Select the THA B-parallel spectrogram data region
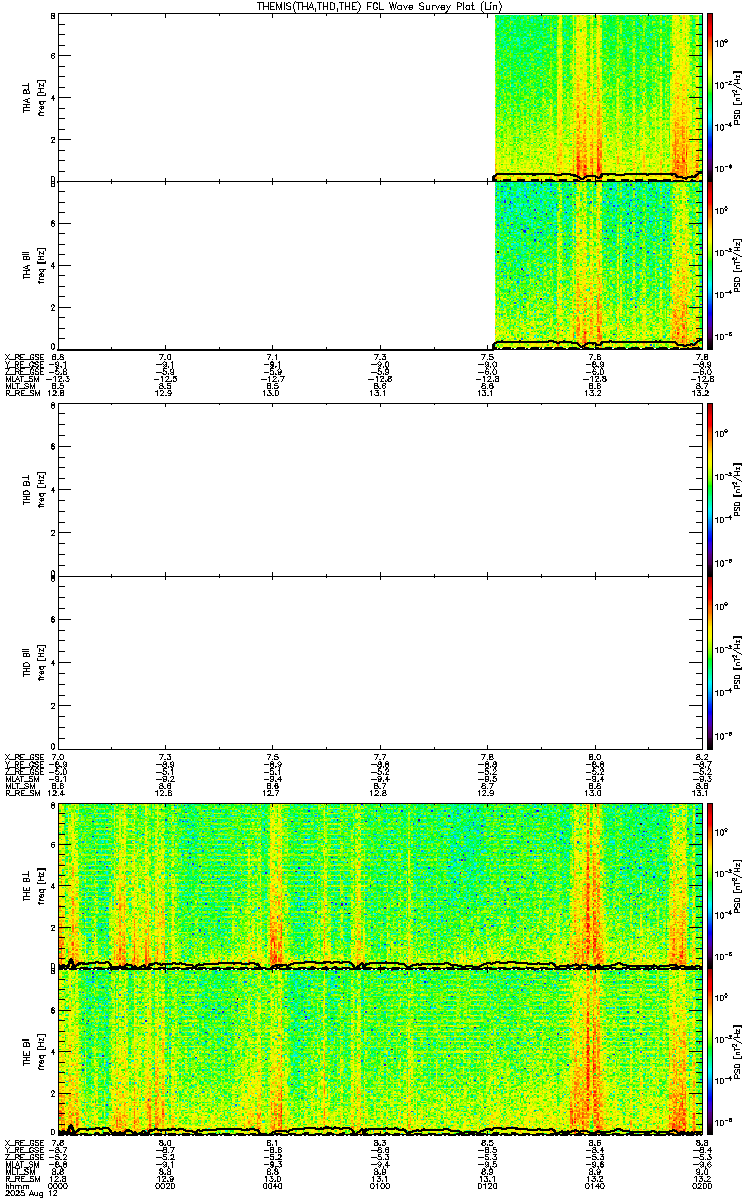The height and width of the screenshot is (1200, 750). (599, 264)
